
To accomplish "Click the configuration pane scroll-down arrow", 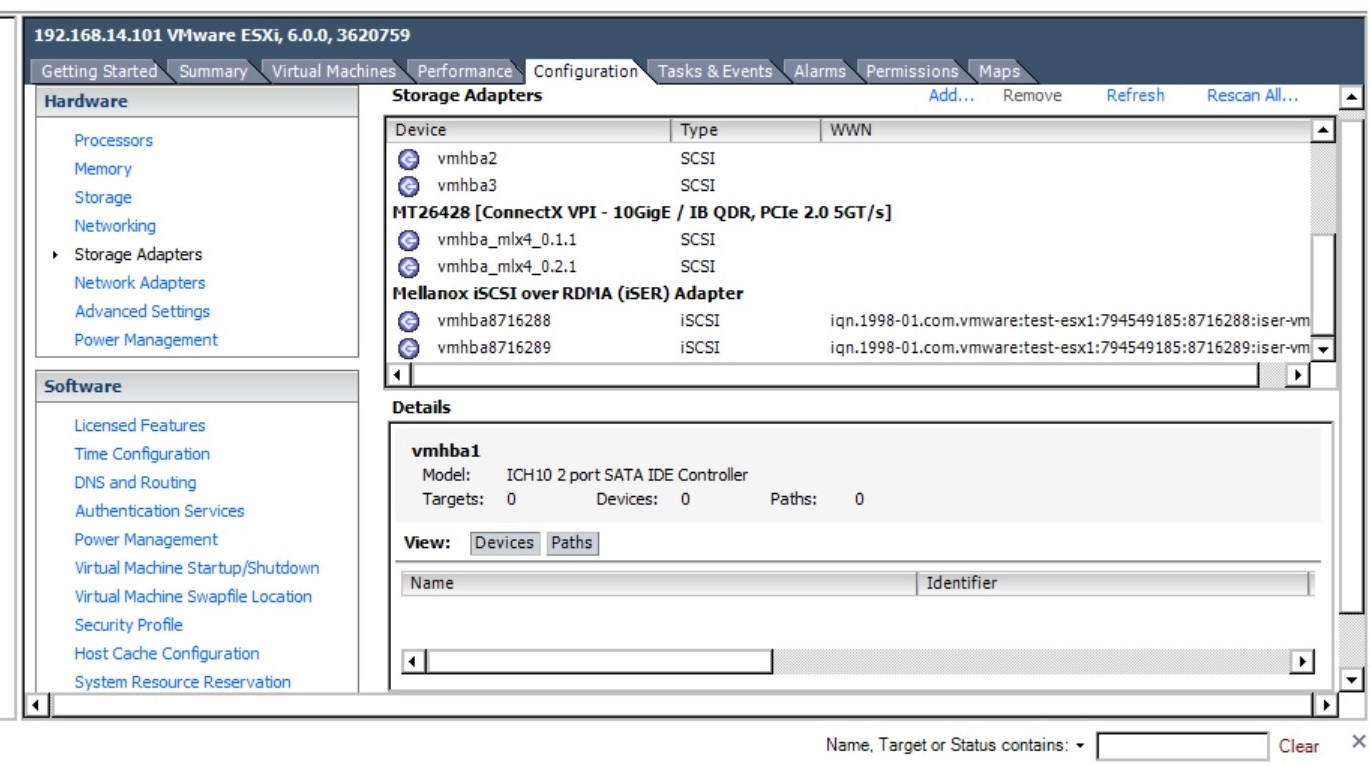I will pyautogui.click(x=1351, y=679).
